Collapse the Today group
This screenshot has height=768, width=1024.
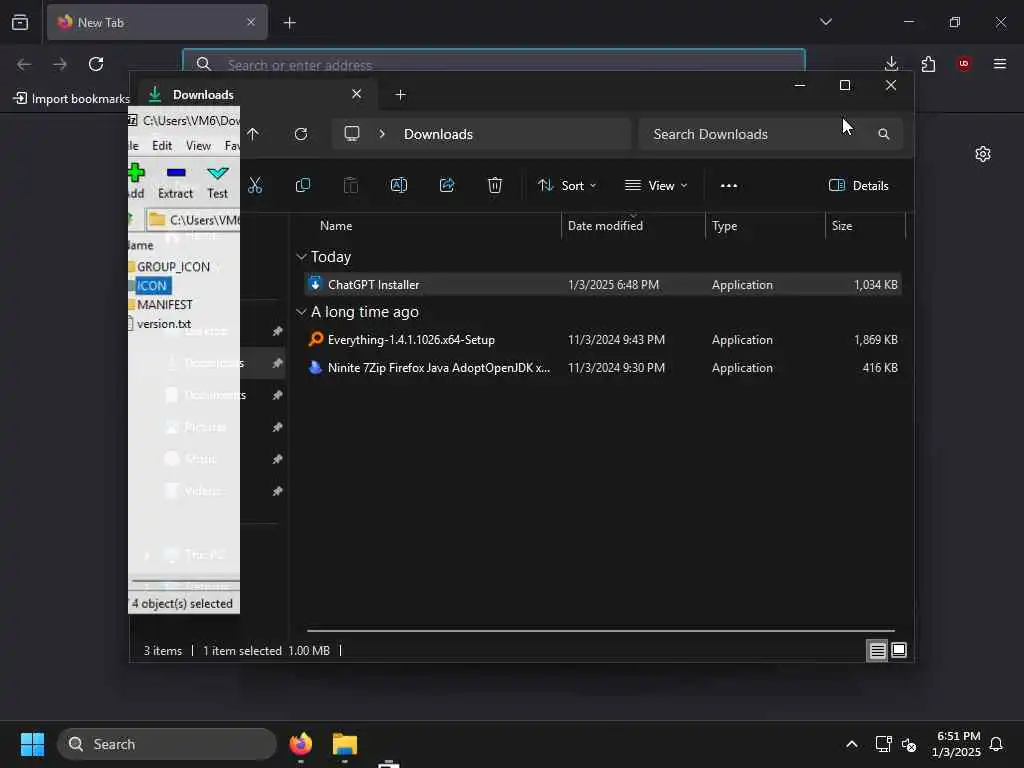(301, 257)
